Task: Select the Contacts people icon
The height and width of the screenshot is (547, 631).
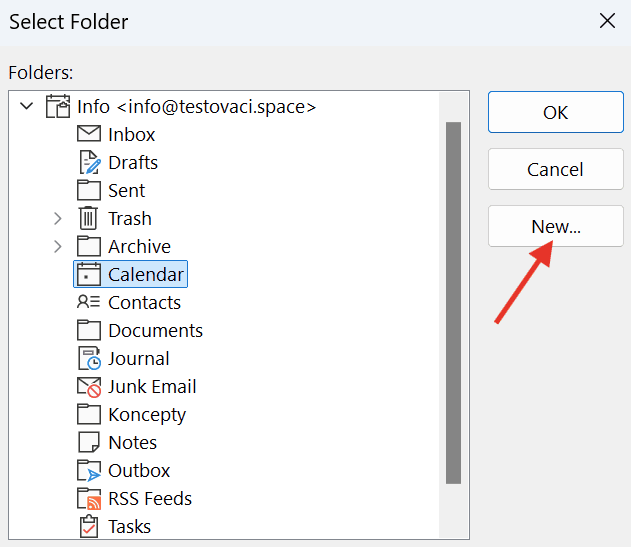Action: 88,302
